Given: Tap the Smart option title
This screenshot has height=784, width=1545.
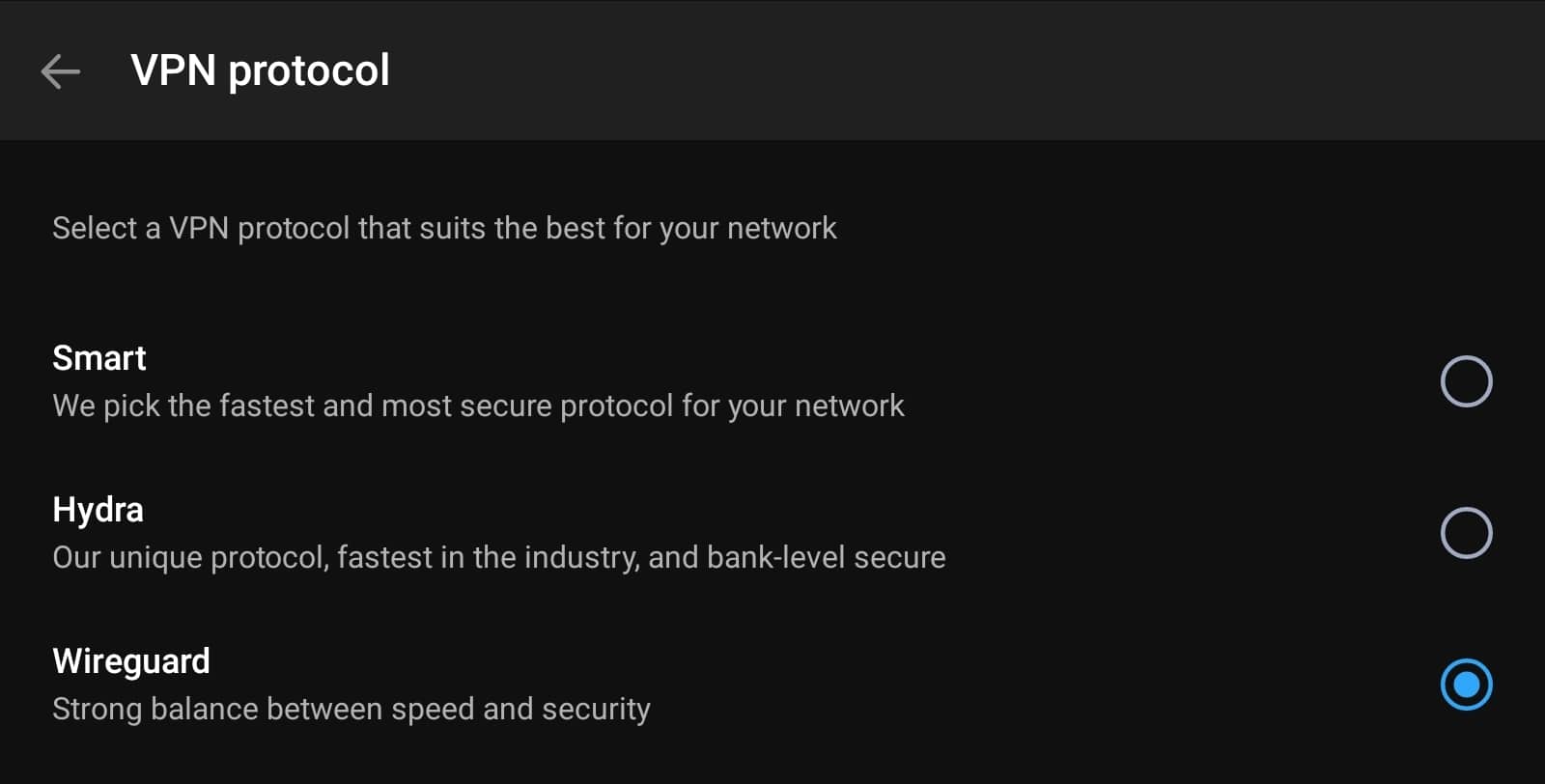Looking at the screenshot, I should 99,358.
